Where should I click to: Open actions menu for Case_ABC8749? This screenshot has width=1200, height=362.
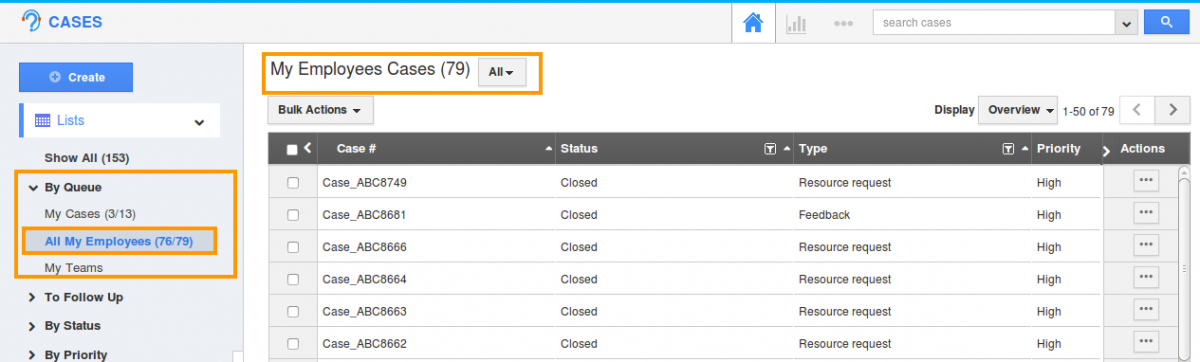pyautogui.click(x=1146, y=180)
